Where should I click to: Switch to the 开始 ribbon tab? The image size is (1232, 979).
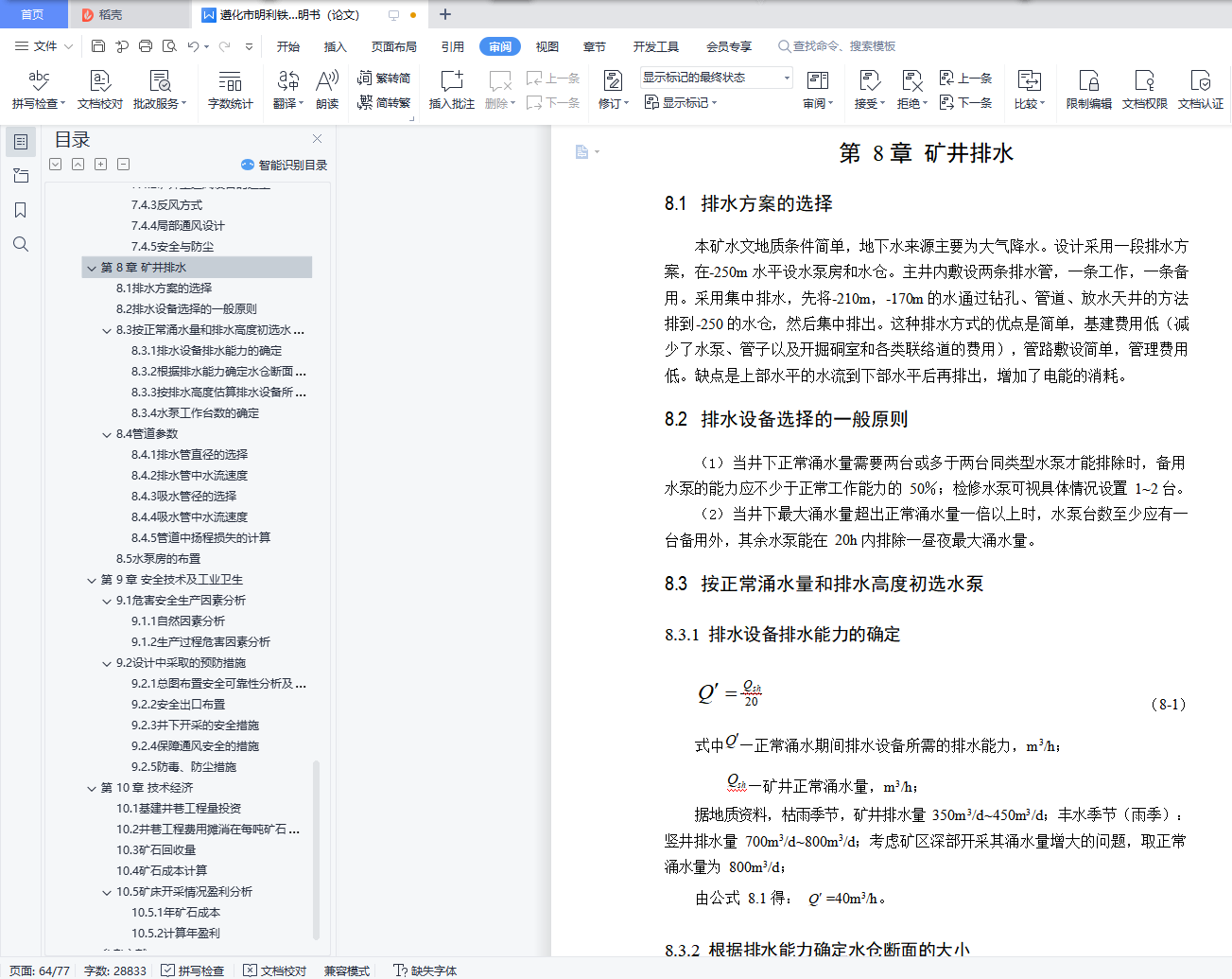288,46
